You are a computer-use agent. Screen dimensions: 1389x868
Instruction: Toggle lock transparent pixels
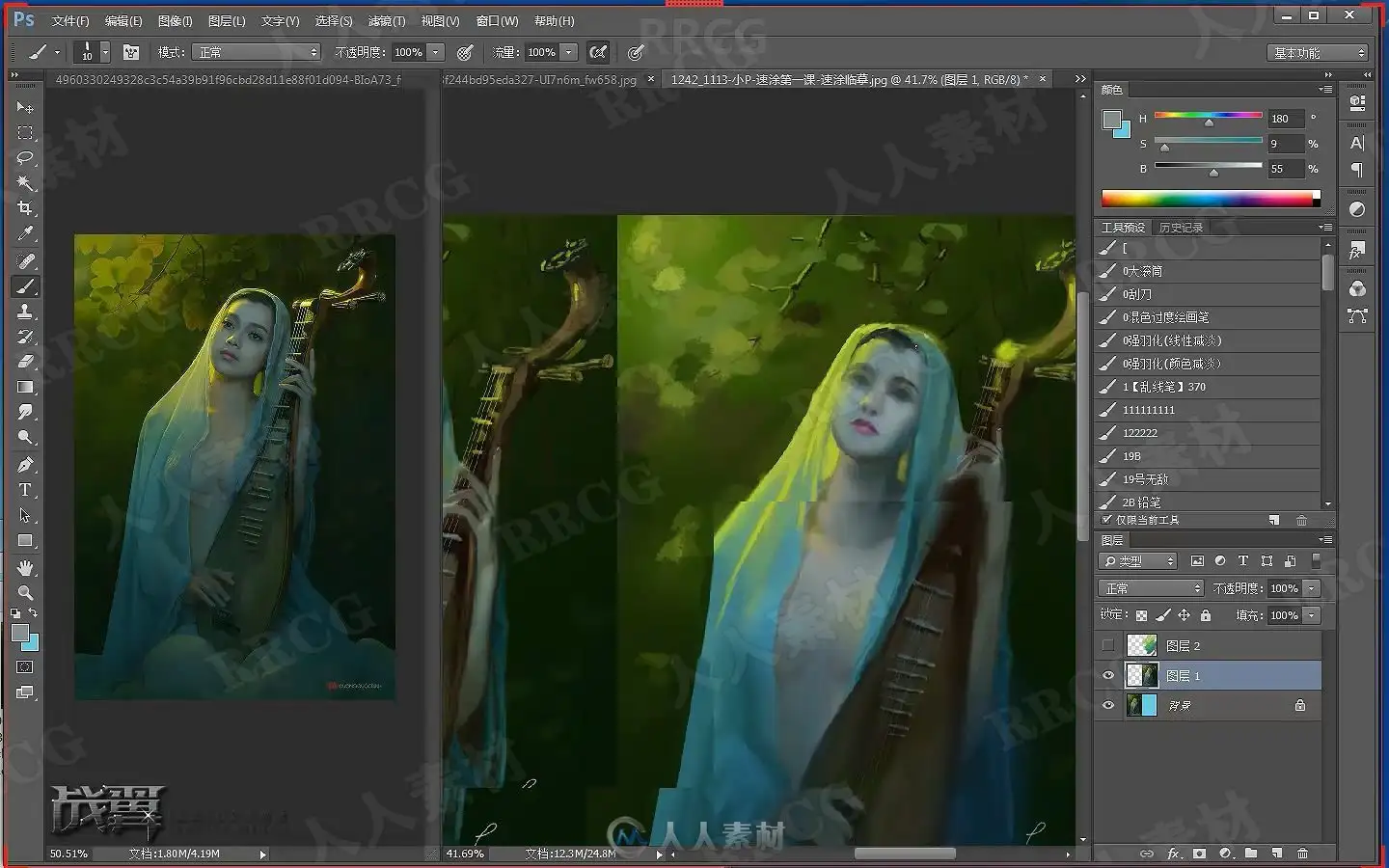coord(1141,615)
